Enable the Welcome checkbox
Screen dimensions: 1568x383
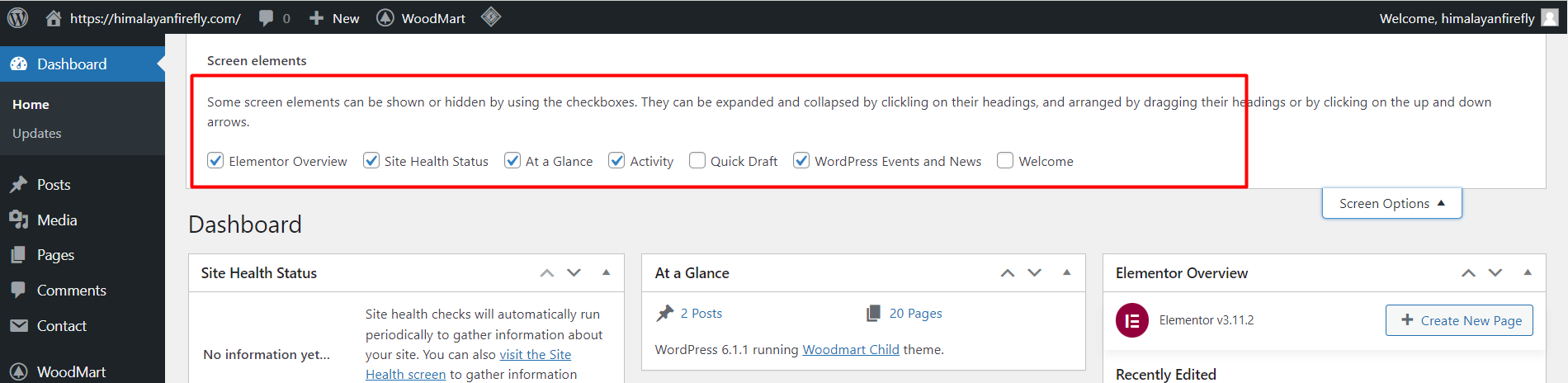click(x=1005, y=160)
